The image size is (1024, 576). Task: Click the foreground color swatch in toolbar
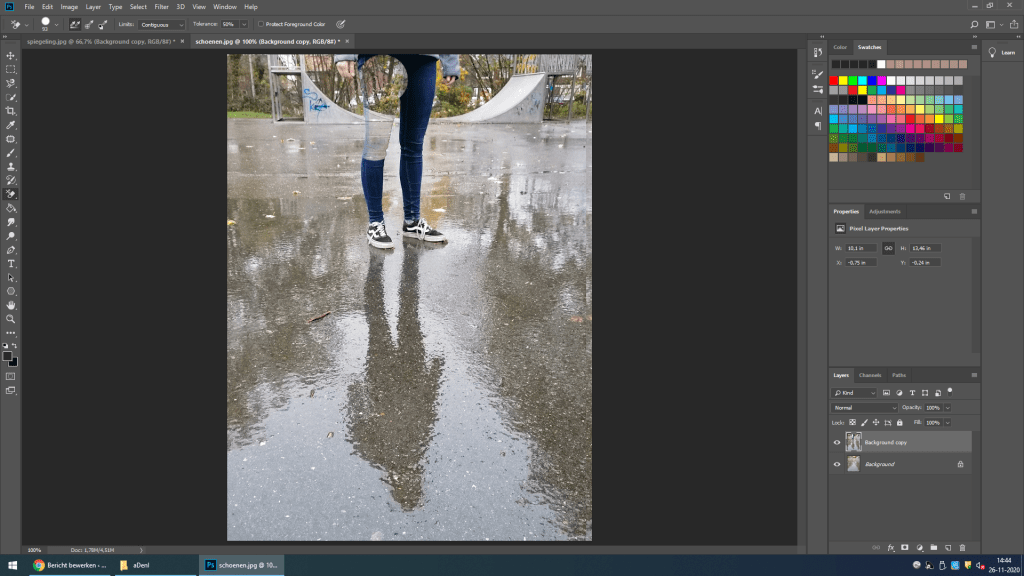(x=8, y=356)
